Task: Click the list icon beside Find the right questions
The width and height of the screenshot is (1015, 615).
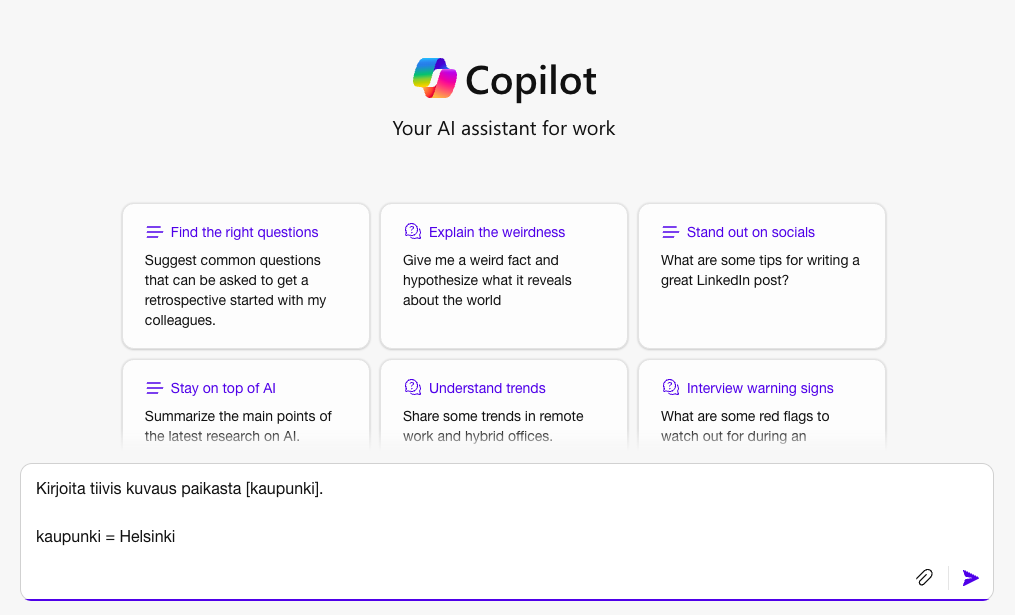Action: pos(154,232)
